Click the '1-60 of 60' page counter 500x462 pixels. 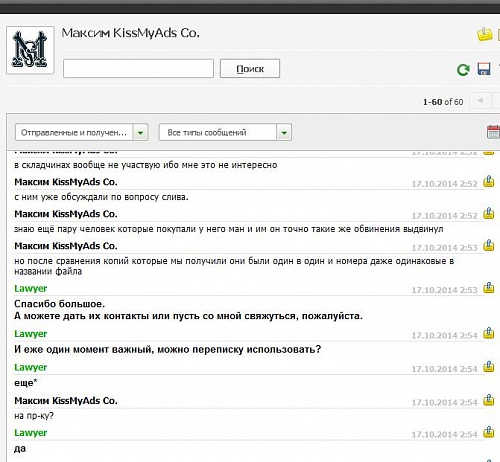(443, 102)
